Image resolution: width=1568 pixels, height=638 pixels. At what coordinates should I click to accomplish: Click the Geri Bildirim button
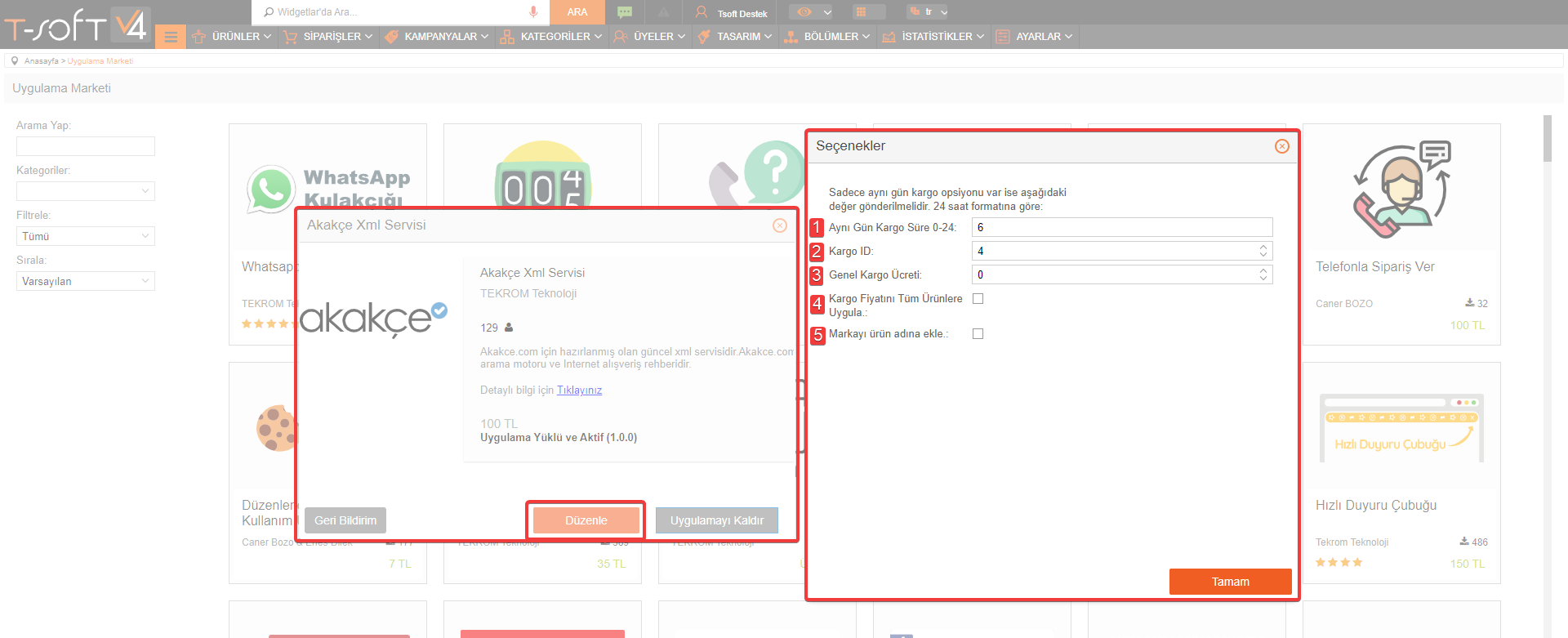pos(345,520)
